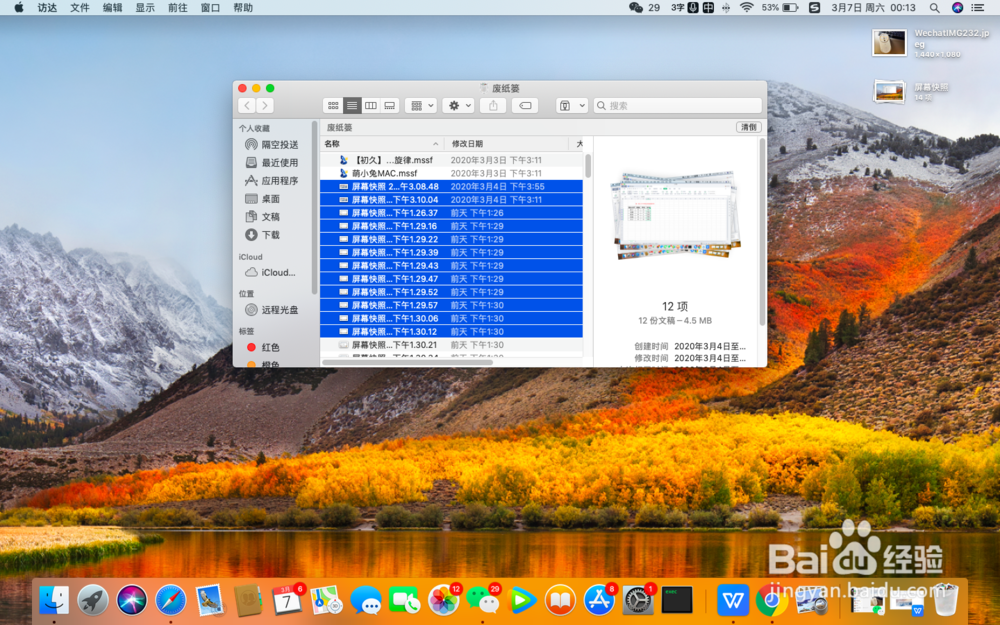Switch Finder to gallery cover flow view
Image resolution: width=1000 pixels, height=625 pixels.
pyautogui.click(x=390, y=106)
